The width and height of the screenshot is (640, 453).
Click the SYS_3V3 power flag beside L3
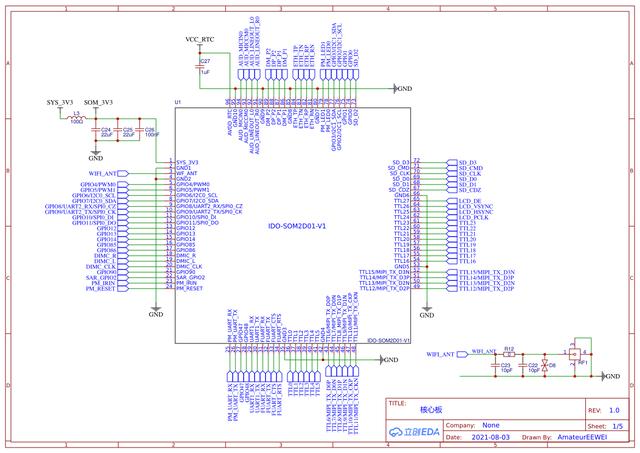60,105
